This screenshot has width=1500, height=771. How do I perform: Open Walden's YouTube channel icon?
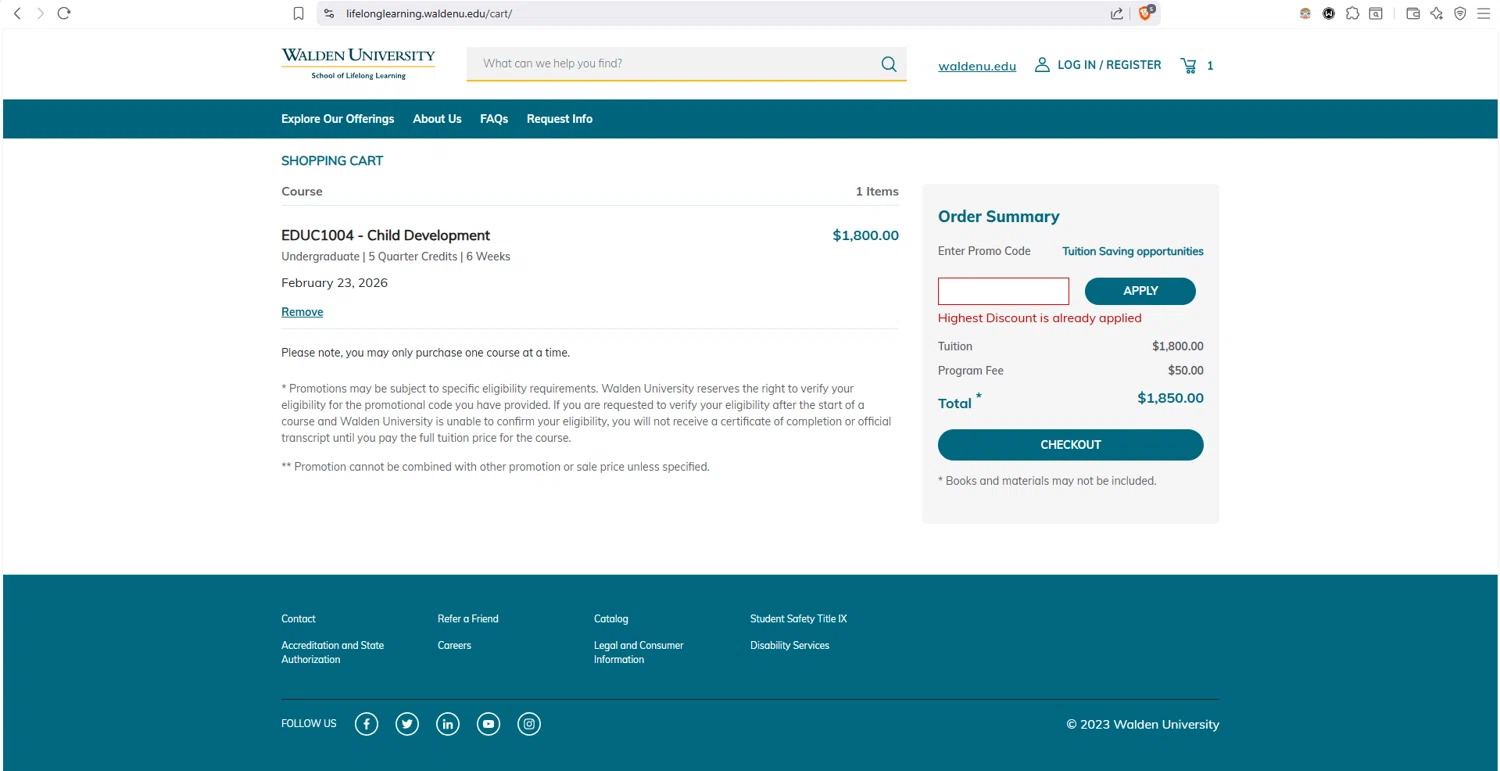point(488,724)
